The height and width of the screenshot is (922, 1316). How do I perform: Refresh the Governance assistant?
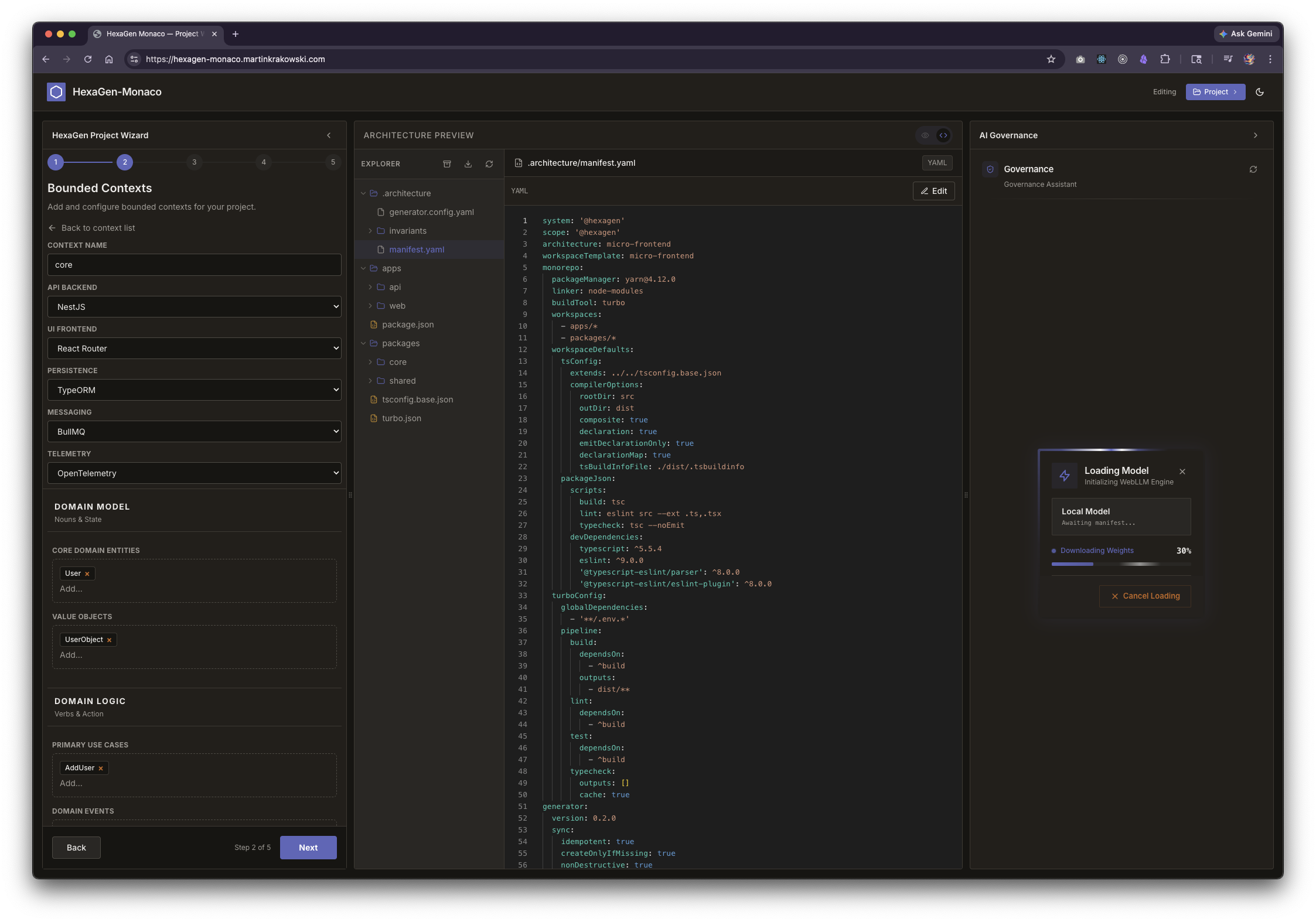1253,169
